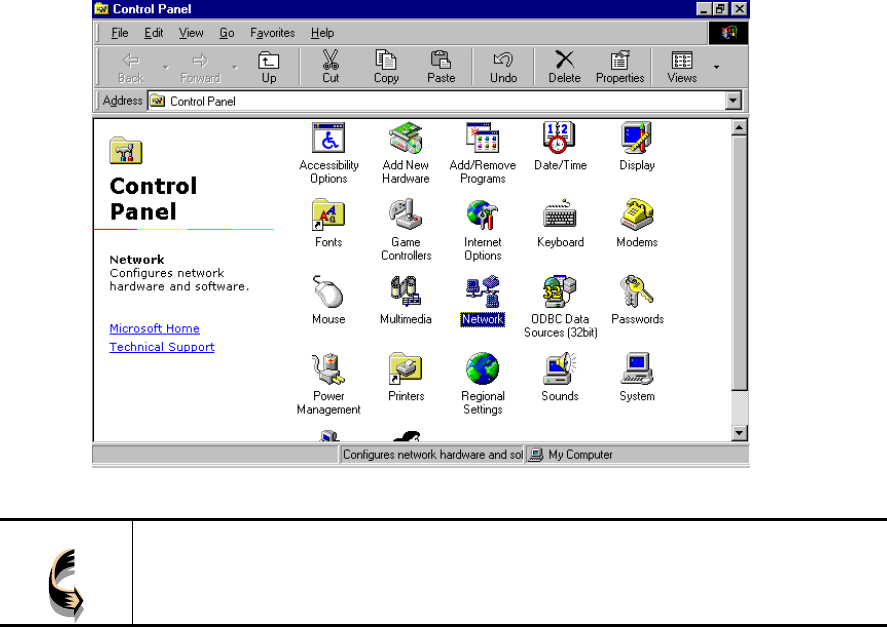Open the Go menu
This screenshot has height=627, width=887.
226,33
